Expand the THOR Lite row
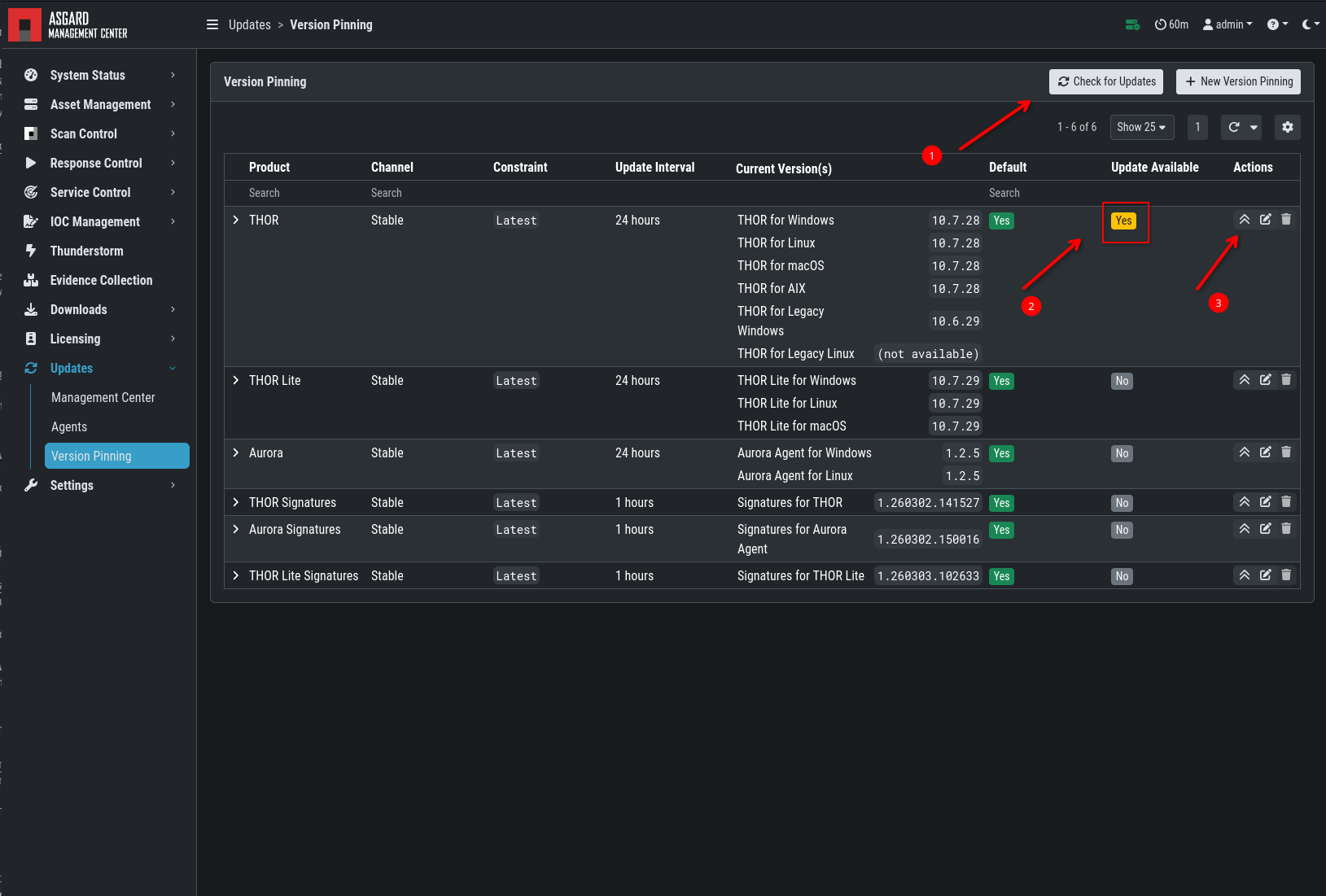The width and height of the screenshot is (1326, 896). pyautogui.click(x=236, y=380)
